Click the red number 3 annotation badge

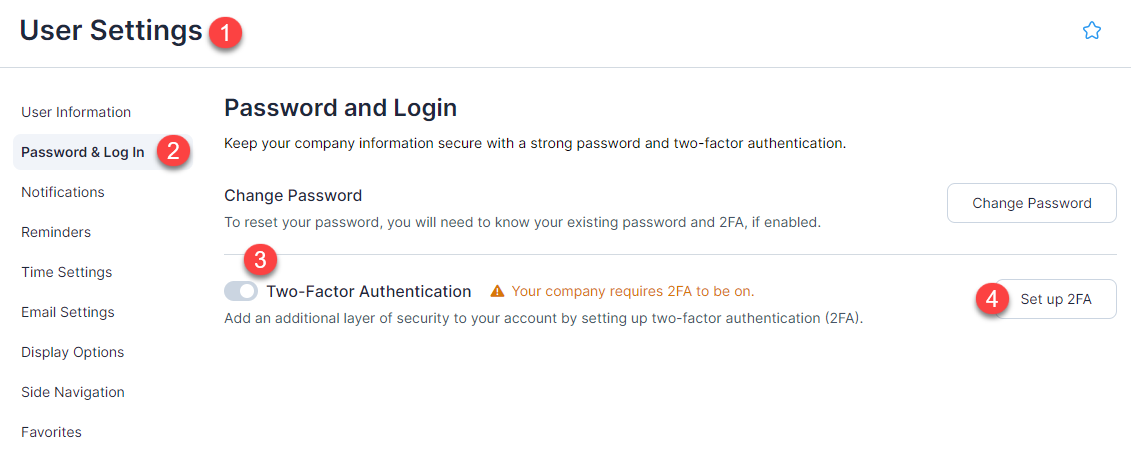point(261,261)
